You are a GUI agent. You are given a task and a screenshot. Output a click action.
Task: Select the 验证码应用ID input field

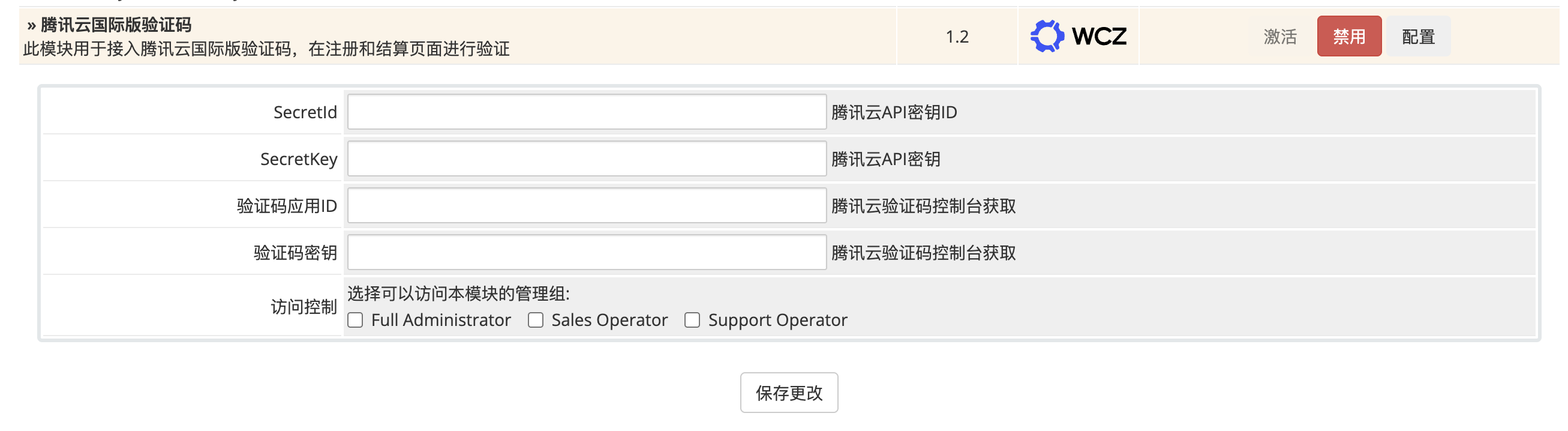click(x=586, y=206)
